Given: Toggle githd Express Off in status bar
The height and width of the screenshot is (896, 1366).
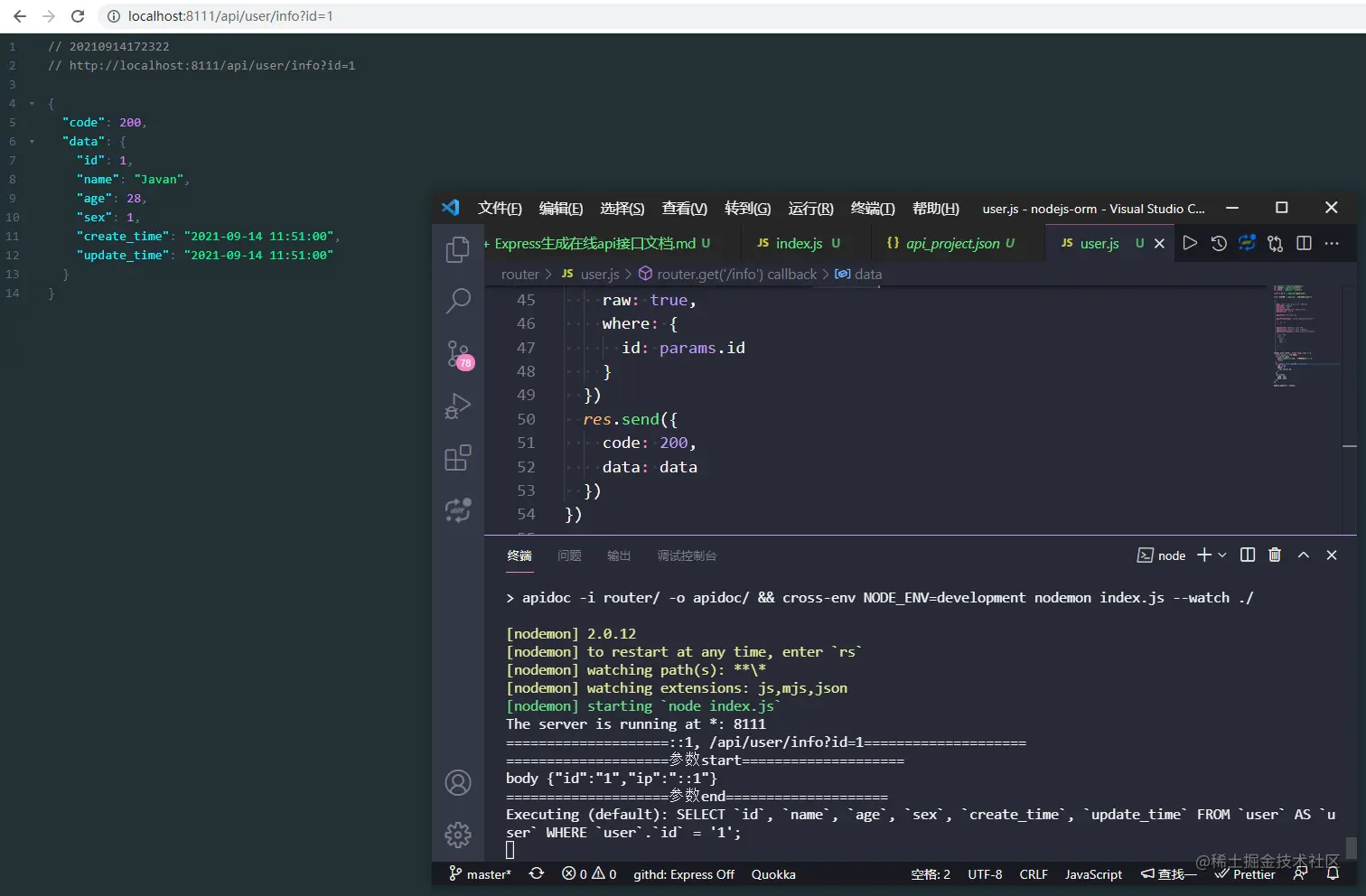Looking at the screenshot, I should pyautogui.click(x=684, y=873).
